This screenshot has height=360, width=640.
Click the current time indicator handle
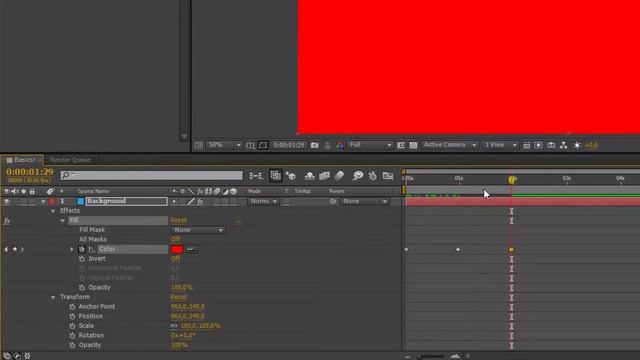(512, 180)
